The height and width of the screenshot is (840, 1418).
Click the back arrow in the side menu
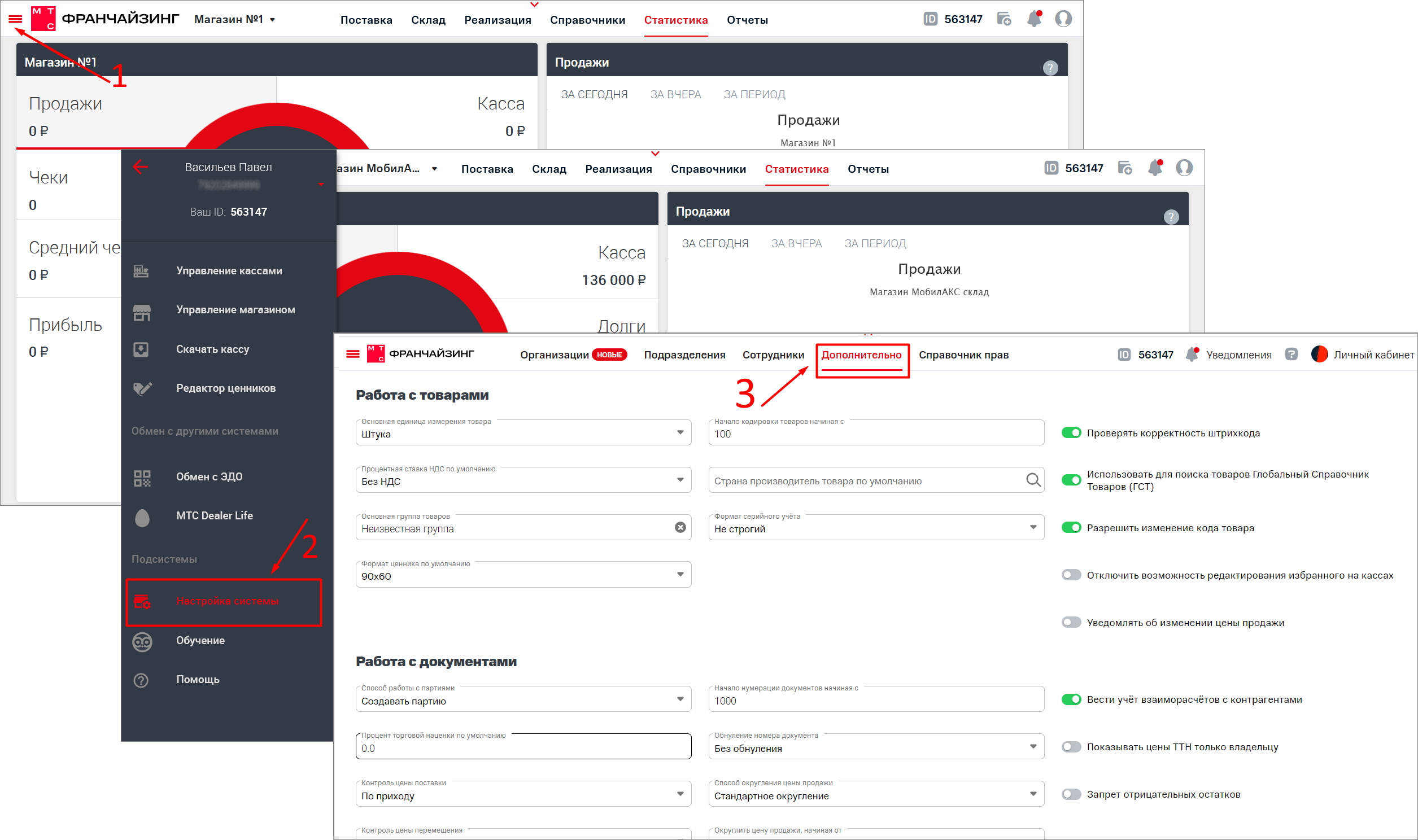[x=141, y=167]
